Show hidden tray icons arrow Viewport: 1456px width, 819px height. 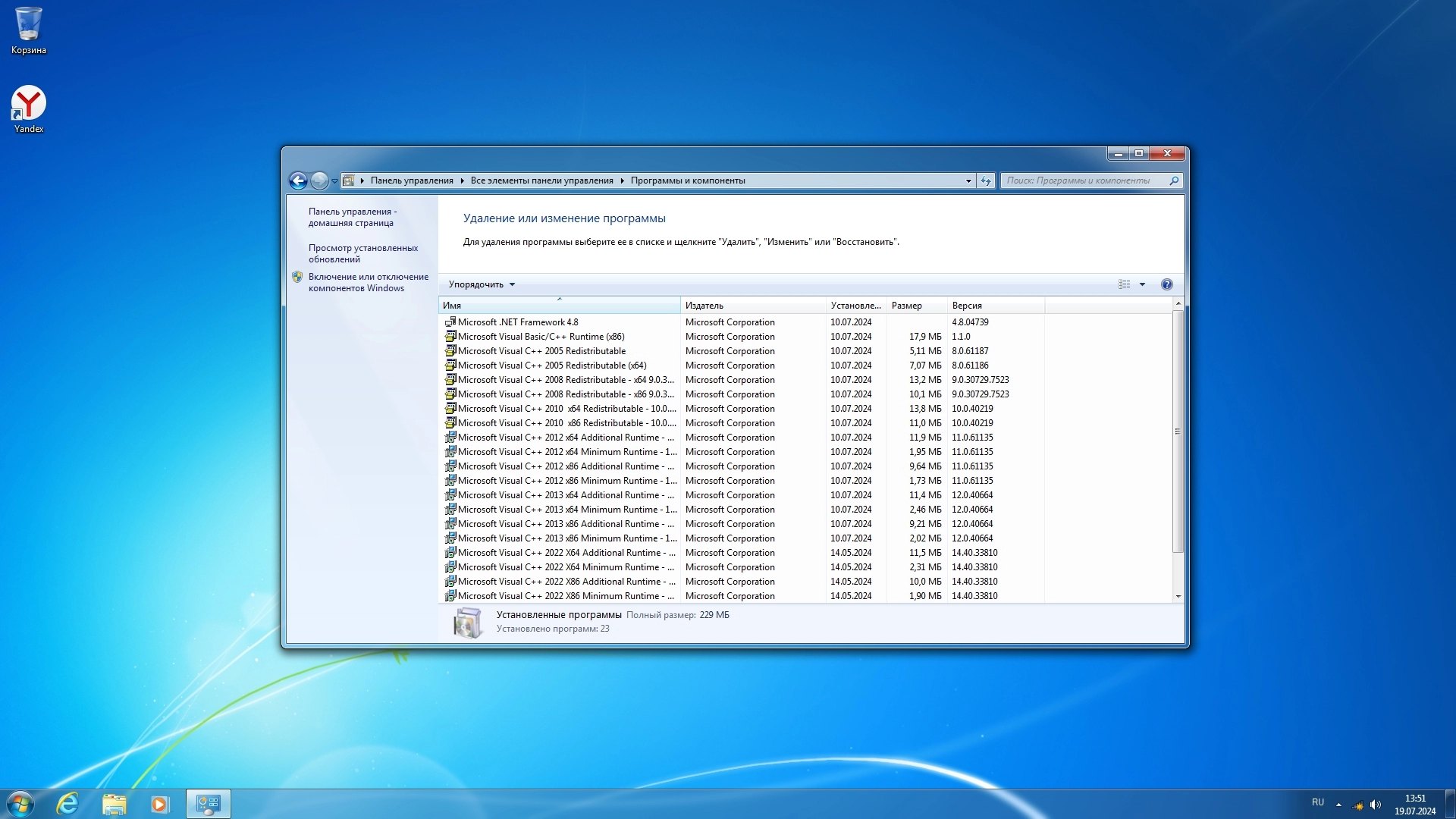pos(1338,805)
